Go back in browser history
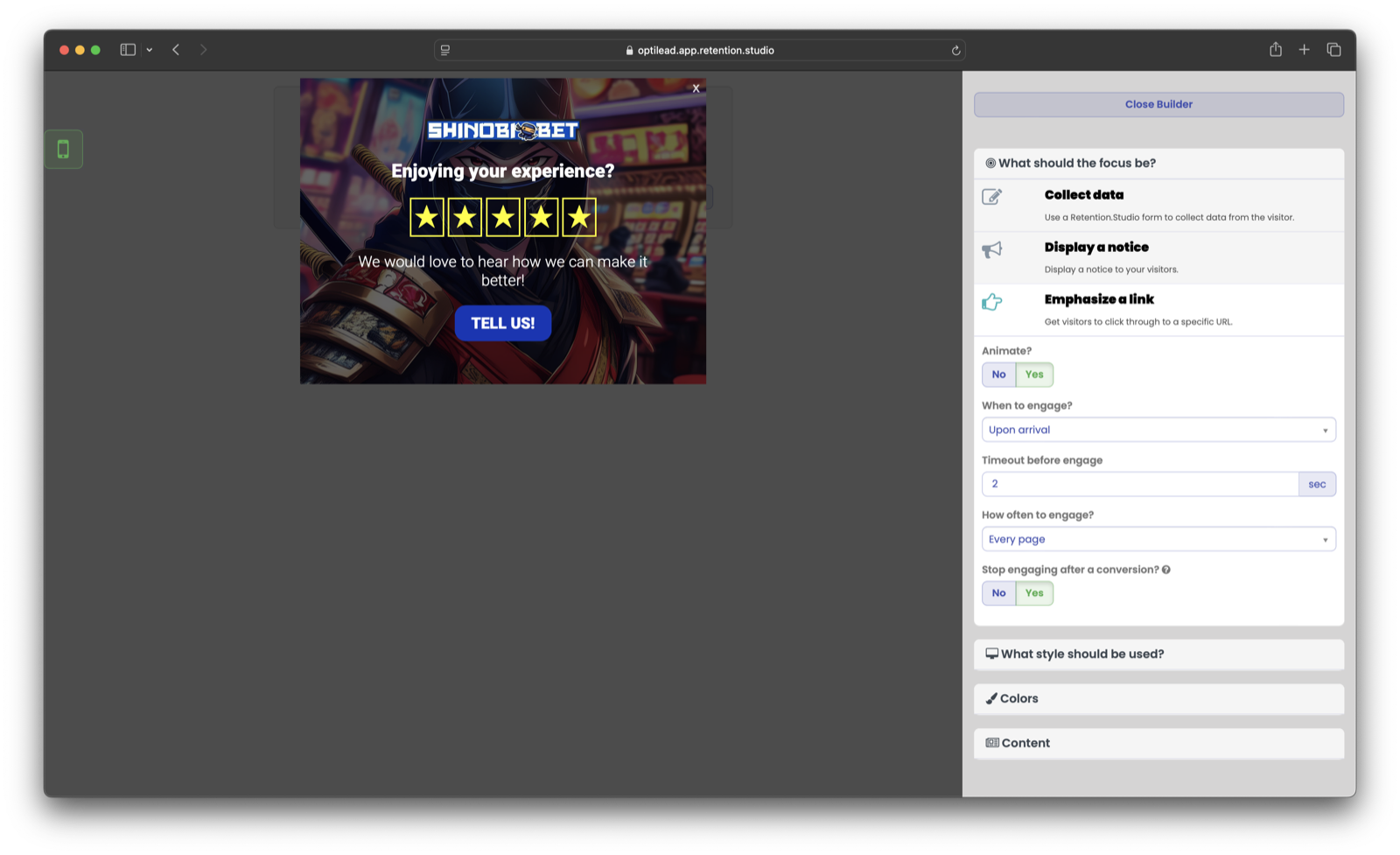The height and width of the screenshot is (855, 1400). pos(176,50)
